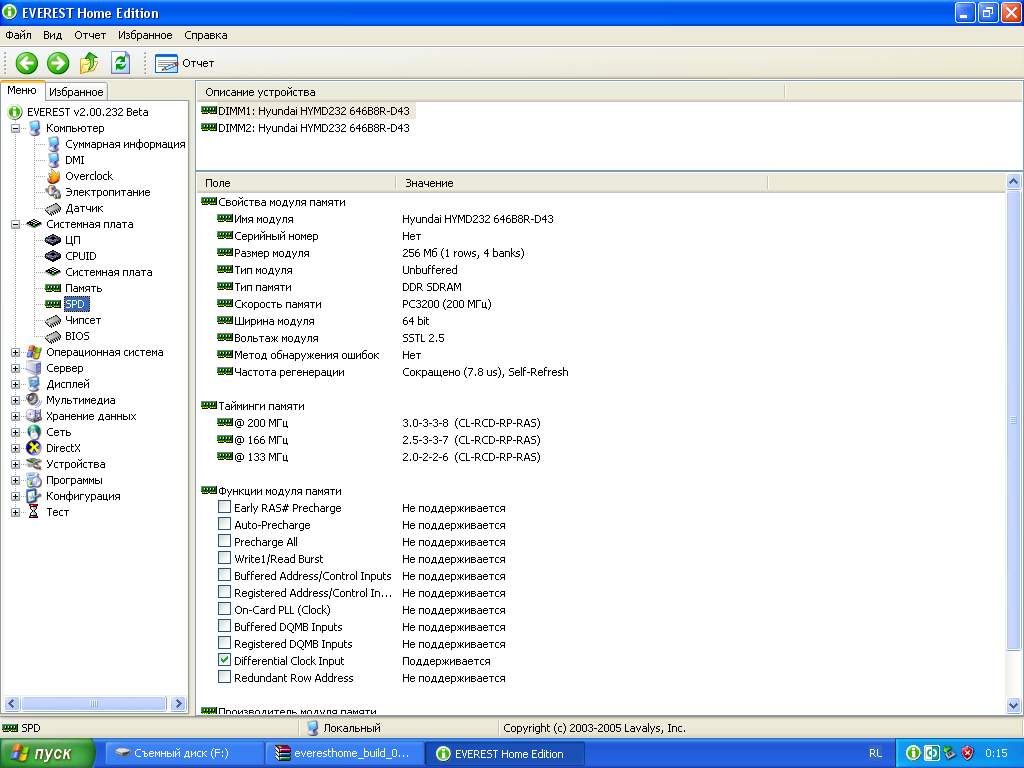Switch to the Избранное sidebar tab
The height and width of the screenshot is (768, 1024).
tap(76, 92)
